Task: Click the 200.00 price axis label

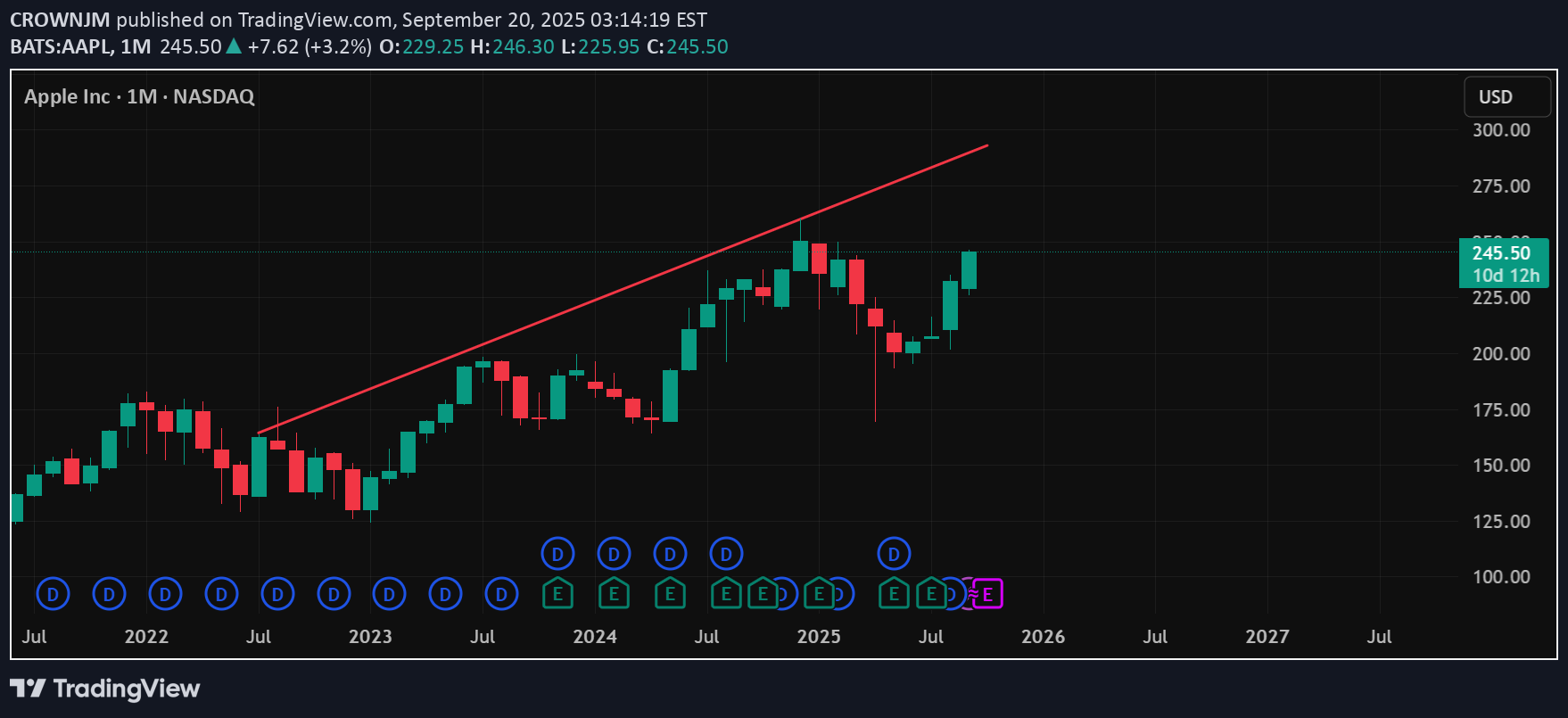Action: coord(1501,354)
